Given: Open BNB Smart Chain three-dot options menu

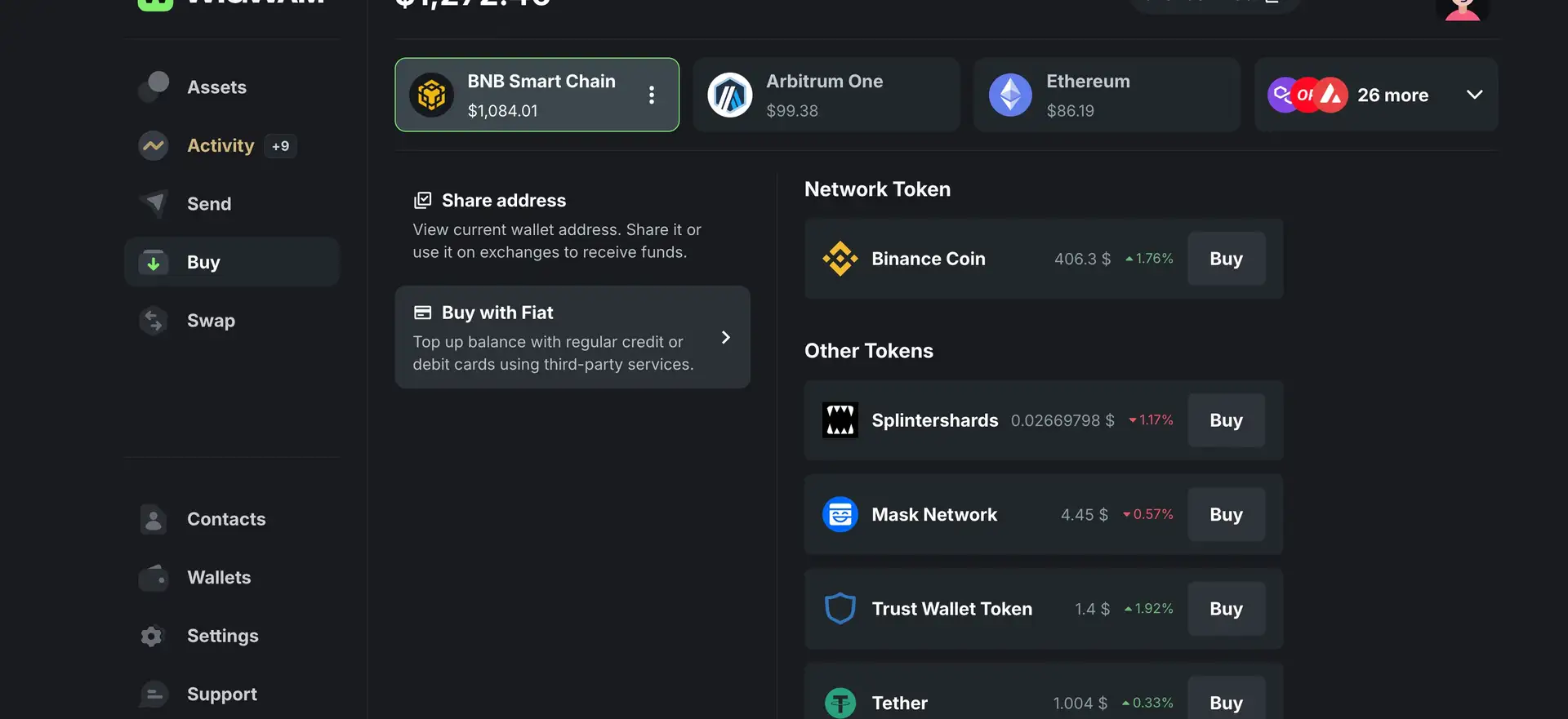Looking at the screenshot, I should pyautogui.click(x=651, y=95).
